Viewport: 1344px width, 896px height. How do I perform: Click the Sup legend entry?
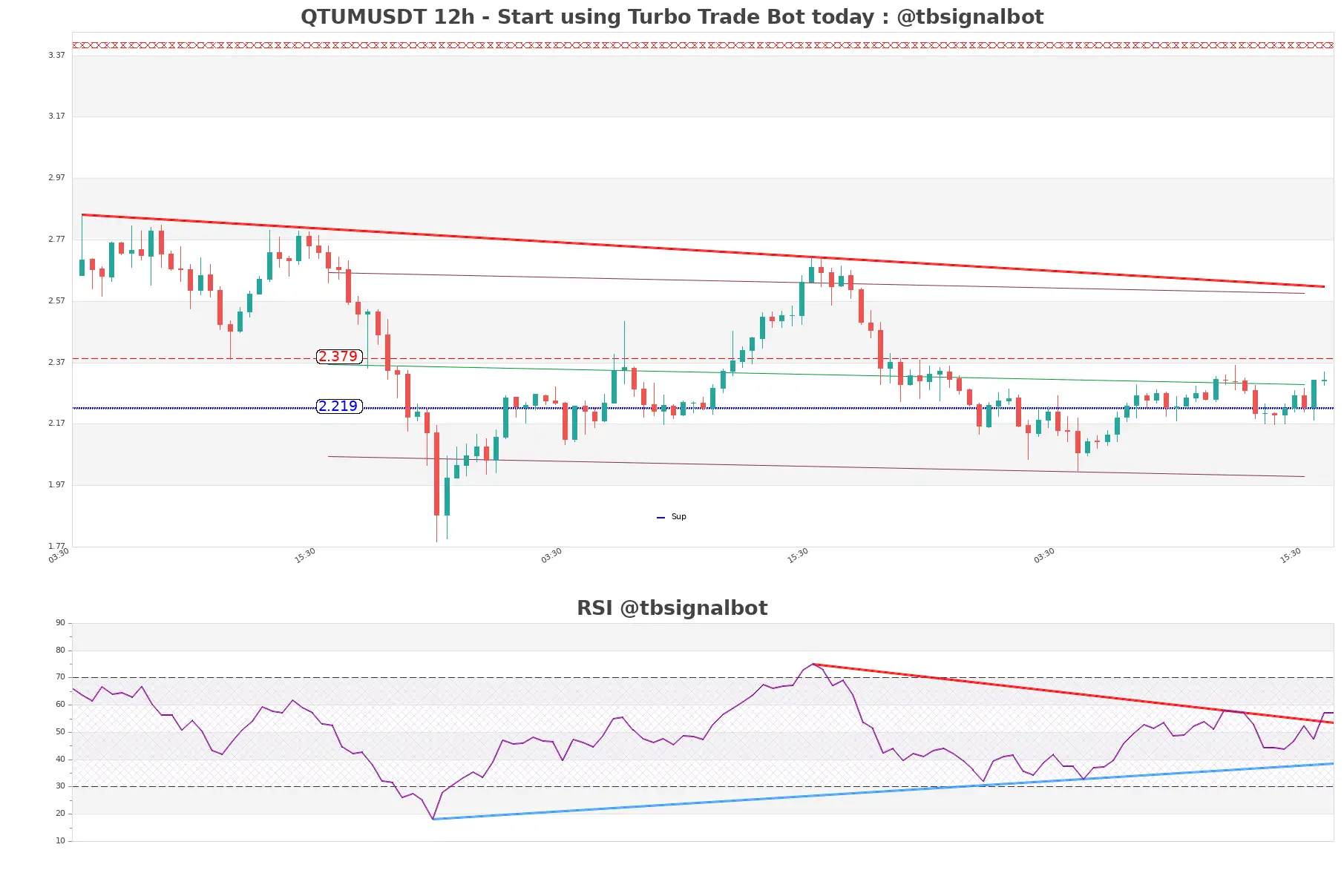(x=672, y=517)
